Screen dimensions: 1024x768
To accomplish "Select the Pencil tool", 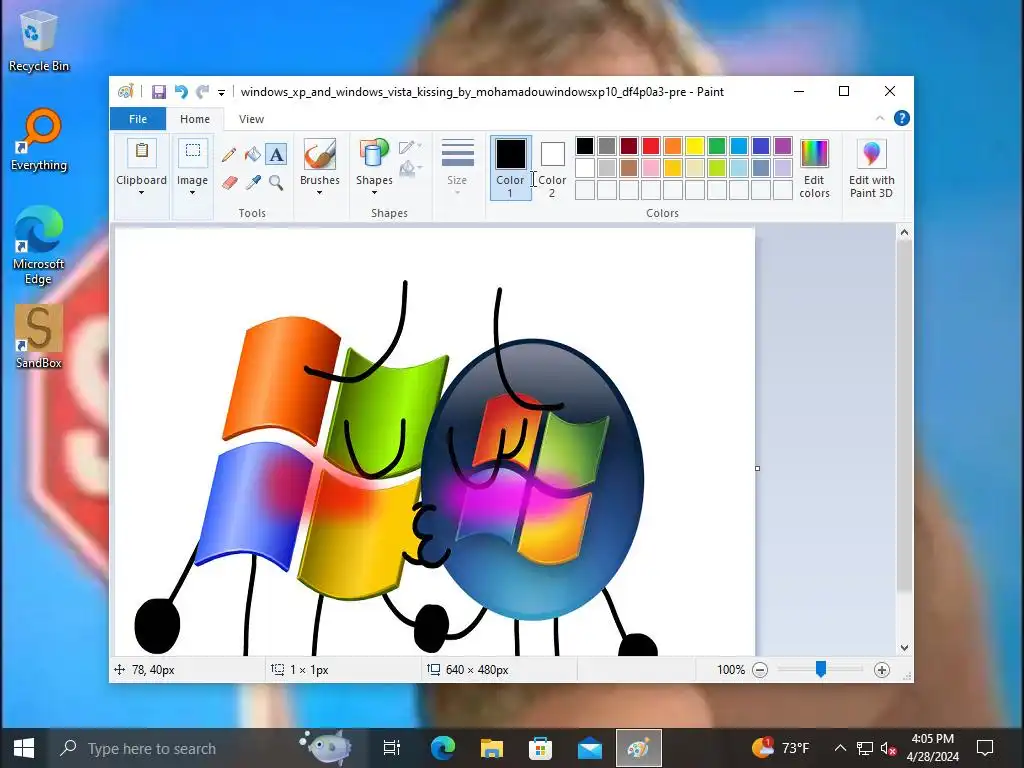I will coord(229,155).
